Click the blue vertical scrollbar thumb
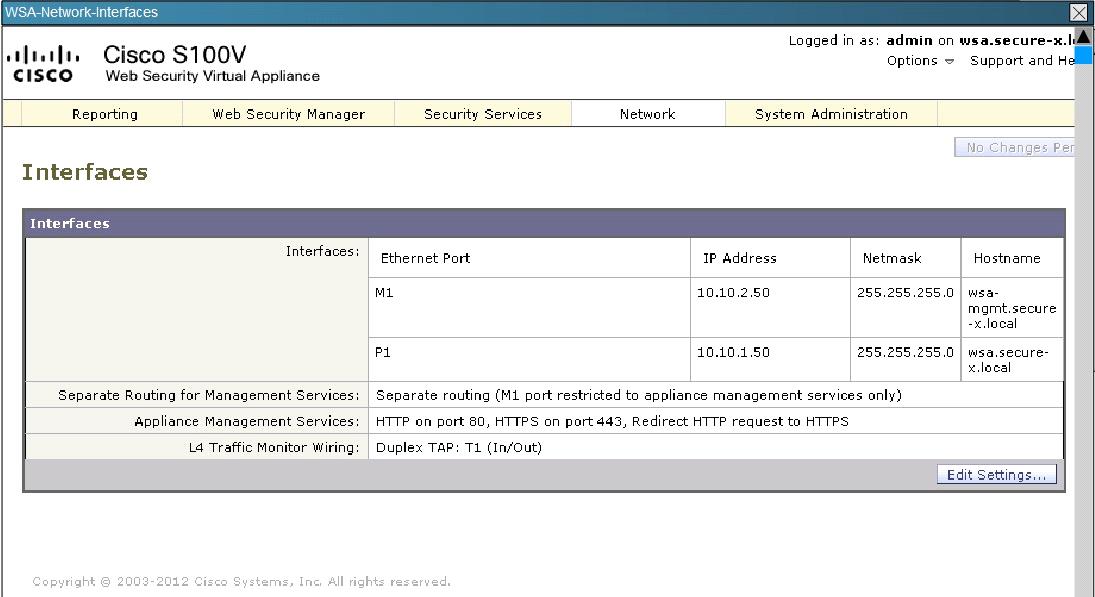This screenshot has height=597, width=1095. [1083, 54]
